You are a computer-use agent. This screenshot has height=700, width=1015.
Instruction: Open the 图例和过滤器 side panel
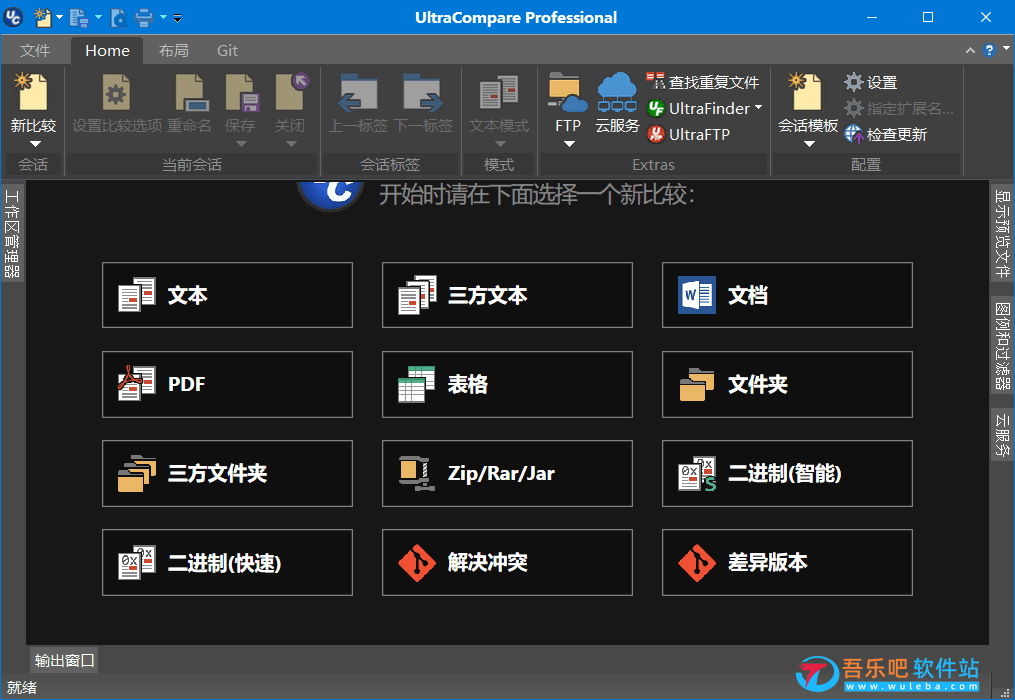click(x=1002, y=346)
